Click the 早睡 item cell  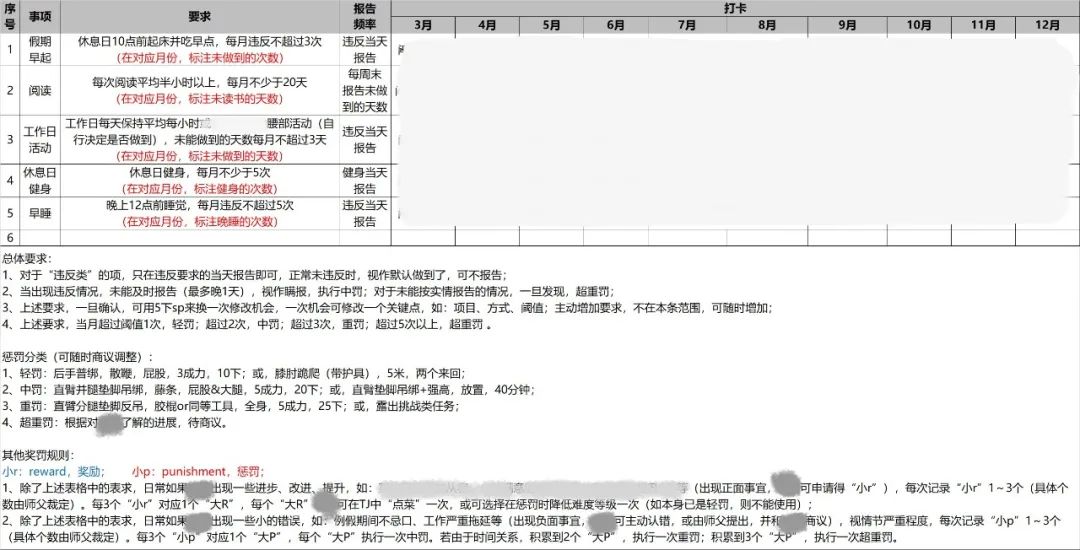(41, 213)
